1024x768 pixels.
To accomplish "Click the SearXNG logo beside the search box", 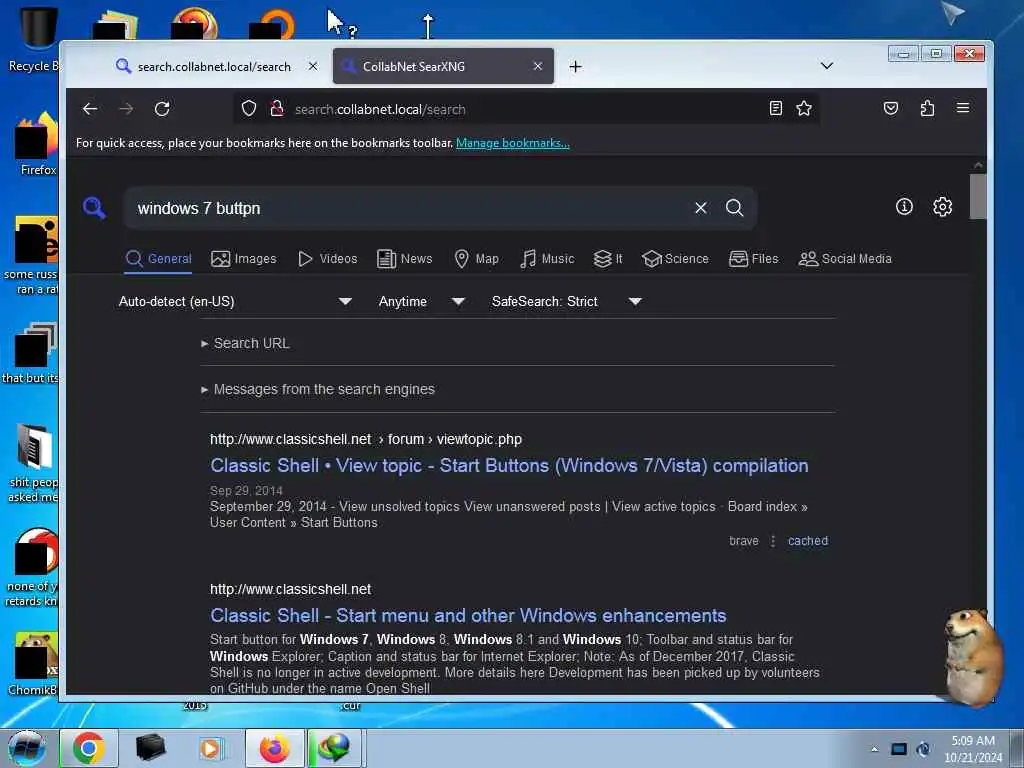I will pyautogui.click(x=94, y=208).
